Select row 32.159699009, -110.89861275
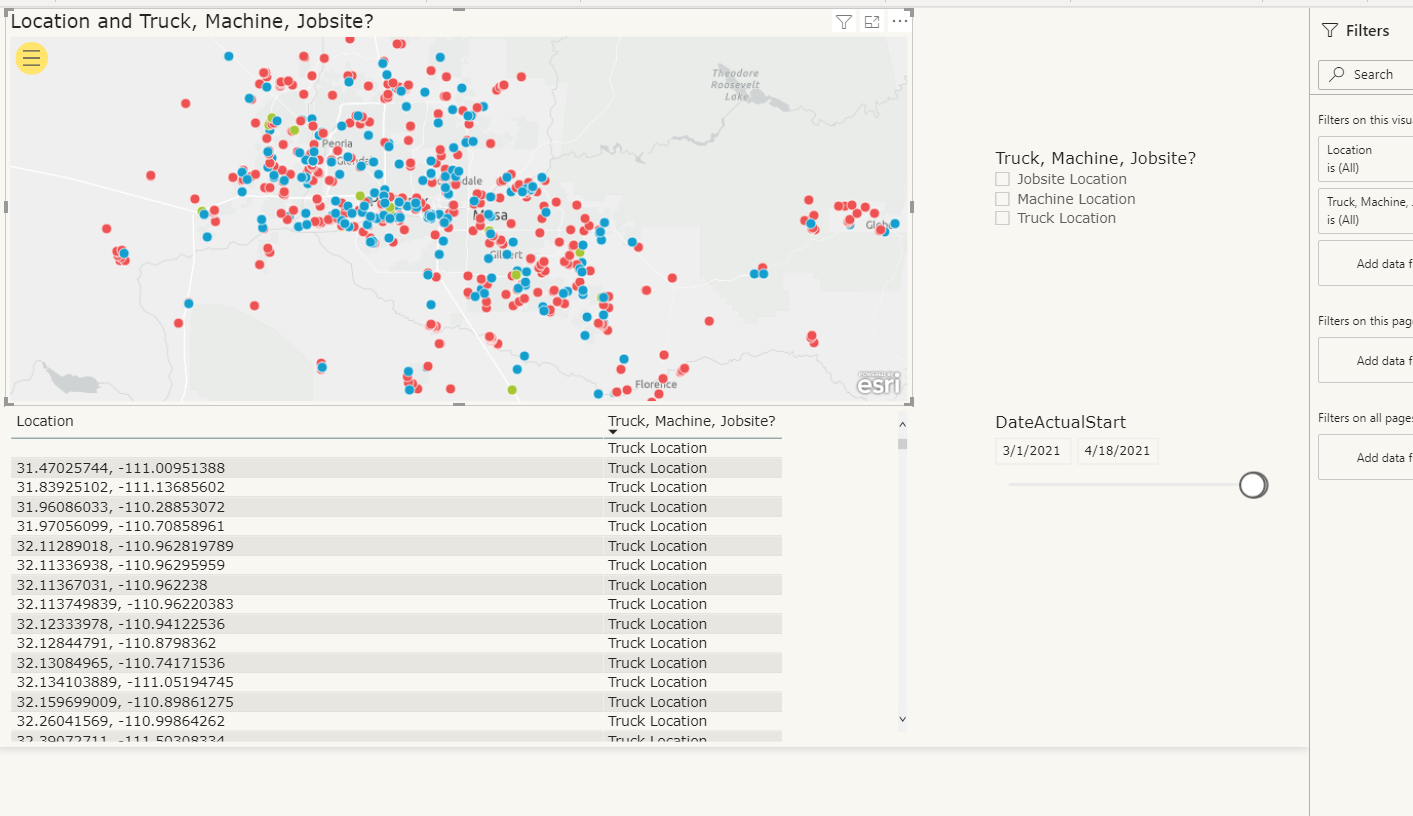Viewport: 1413px width, 816px height. point(396,702)
